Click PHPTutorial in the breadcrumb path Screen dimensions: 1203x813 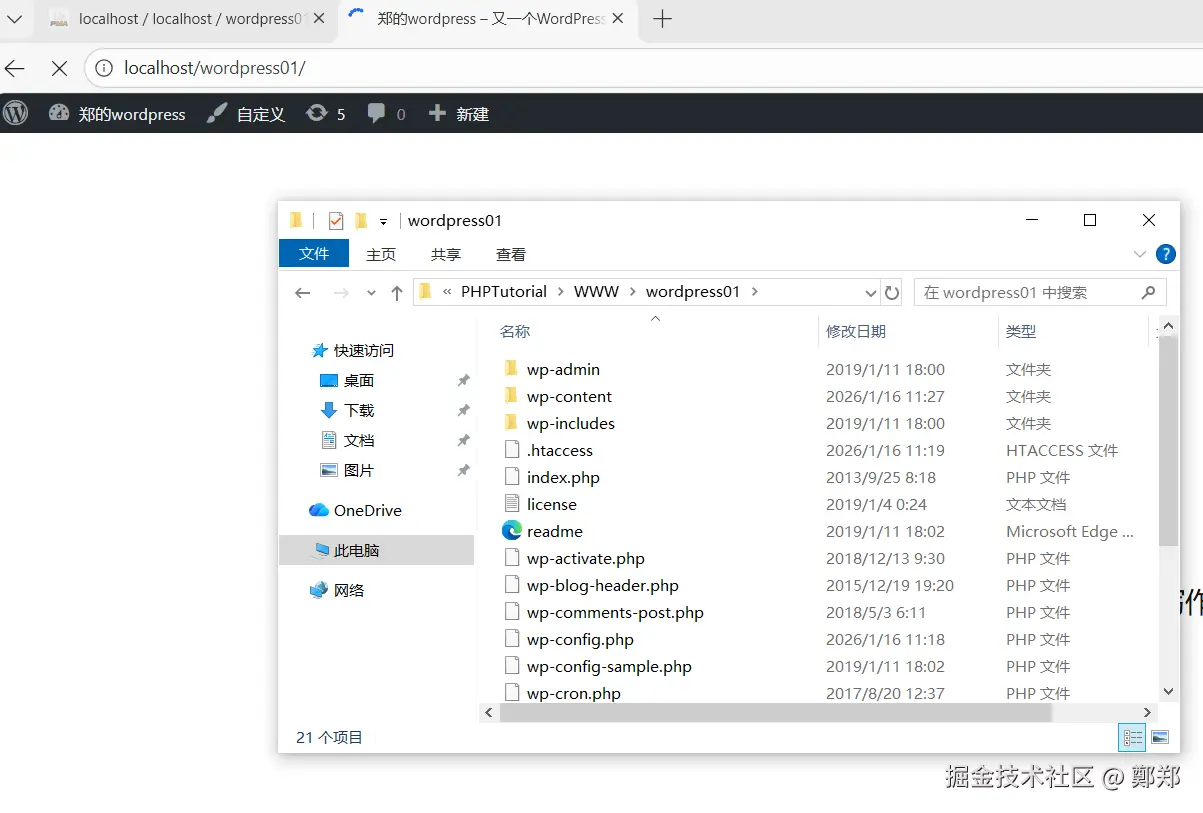click(x=504, y=292)
